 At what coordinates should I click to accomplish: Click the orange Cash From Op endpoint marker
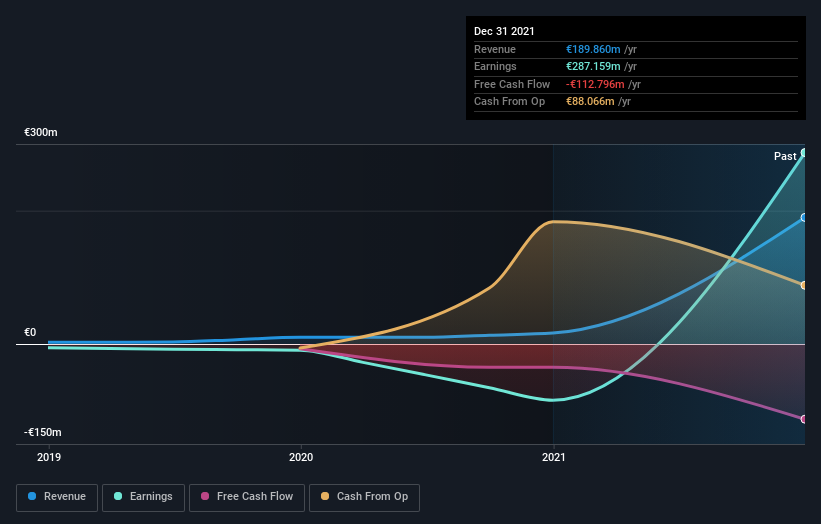(804, 285)
